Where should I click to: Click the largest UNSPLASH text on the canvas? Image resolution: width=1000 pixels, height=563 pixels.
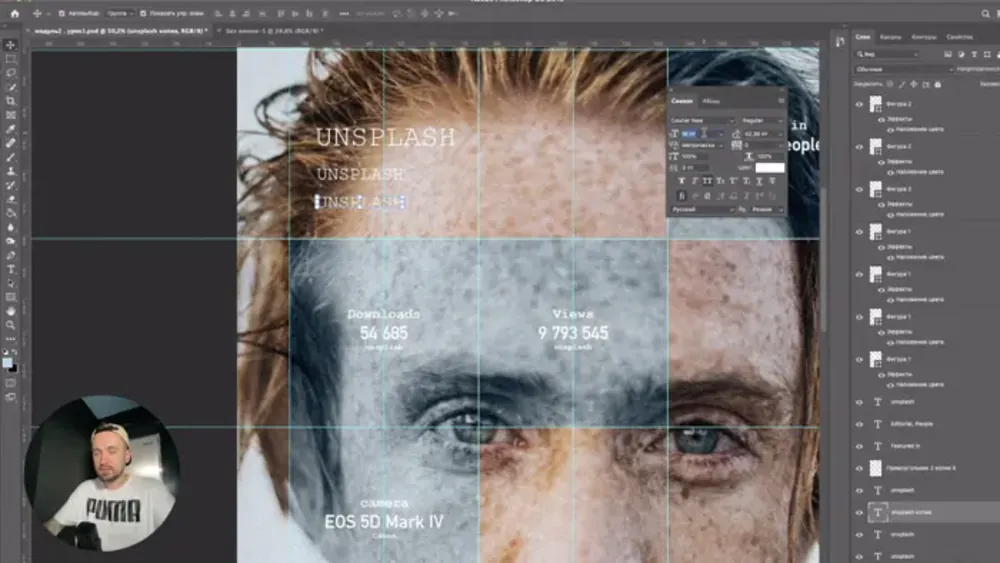pos(385,138)
